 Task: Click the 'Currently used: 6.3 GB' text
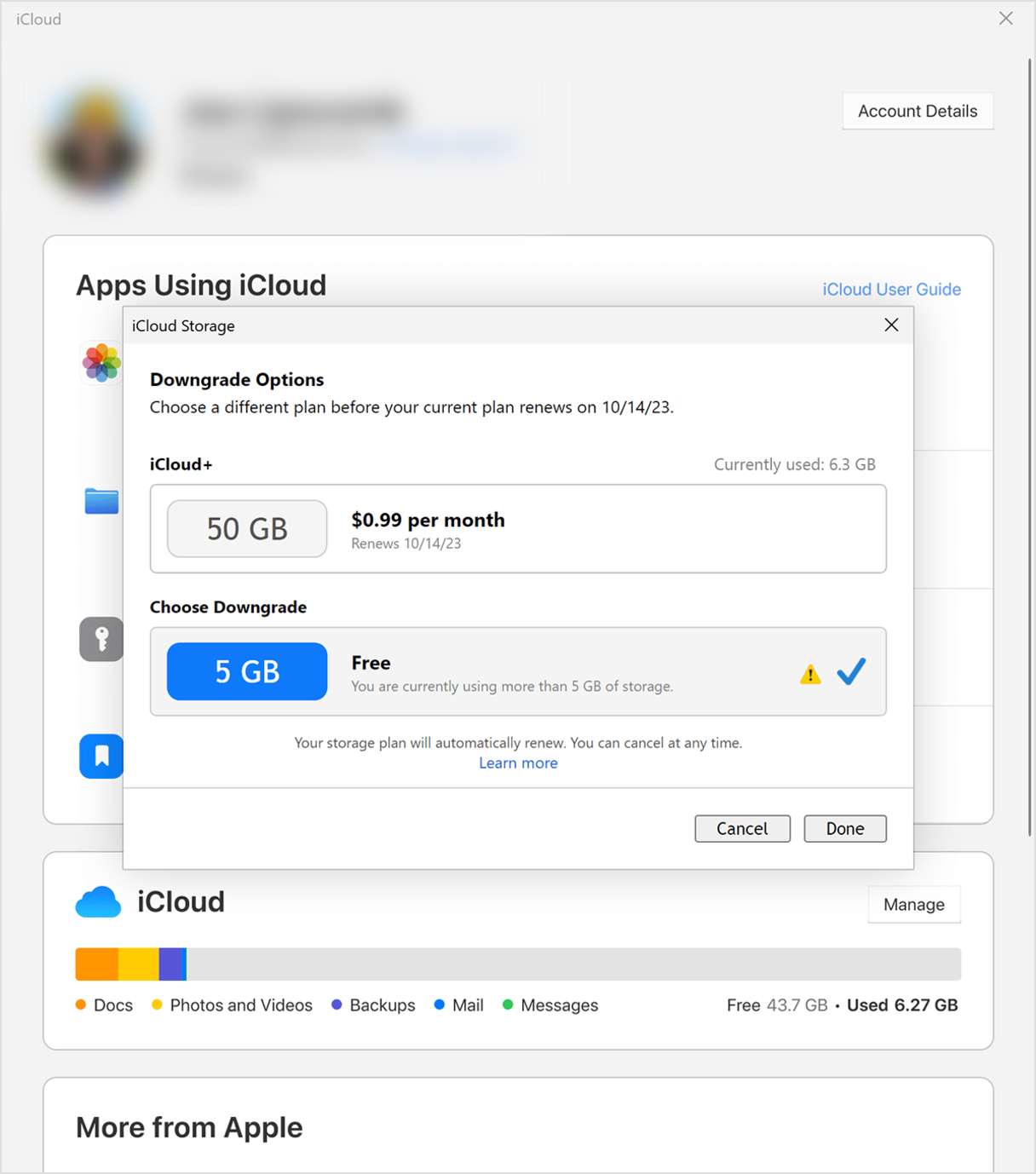click(795, 464)
